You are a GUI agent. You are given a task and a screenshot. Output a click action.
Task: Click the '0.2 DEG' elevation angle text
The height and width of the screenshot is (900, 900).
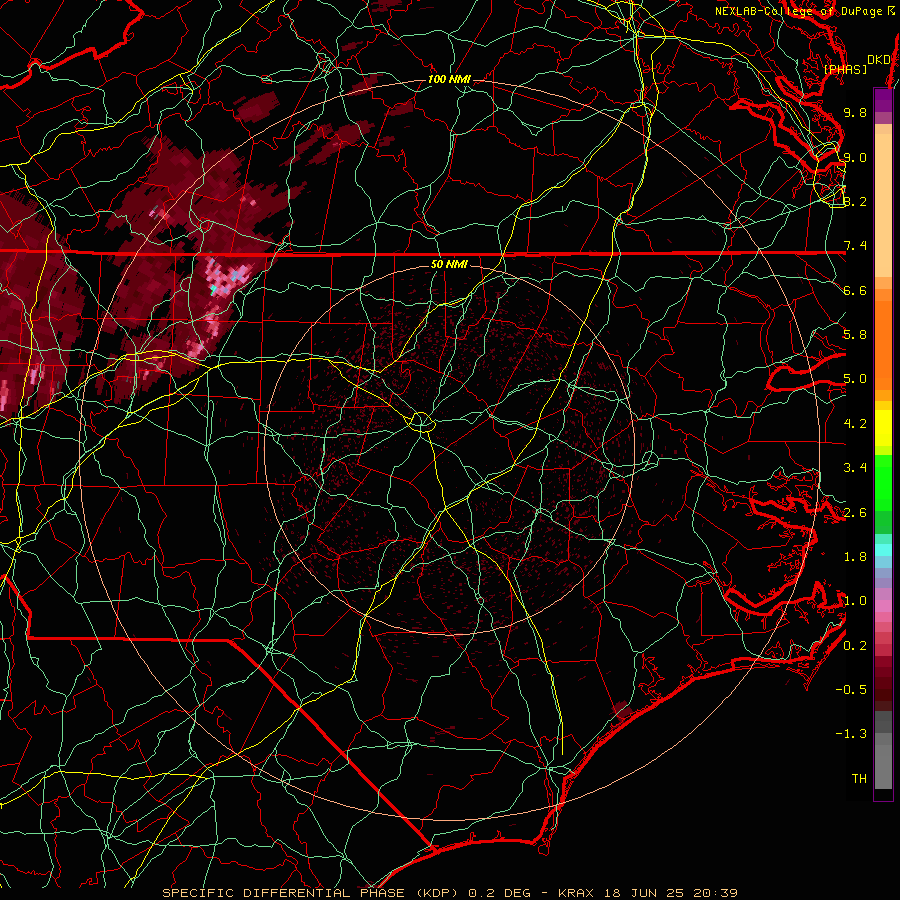point(498,893)
